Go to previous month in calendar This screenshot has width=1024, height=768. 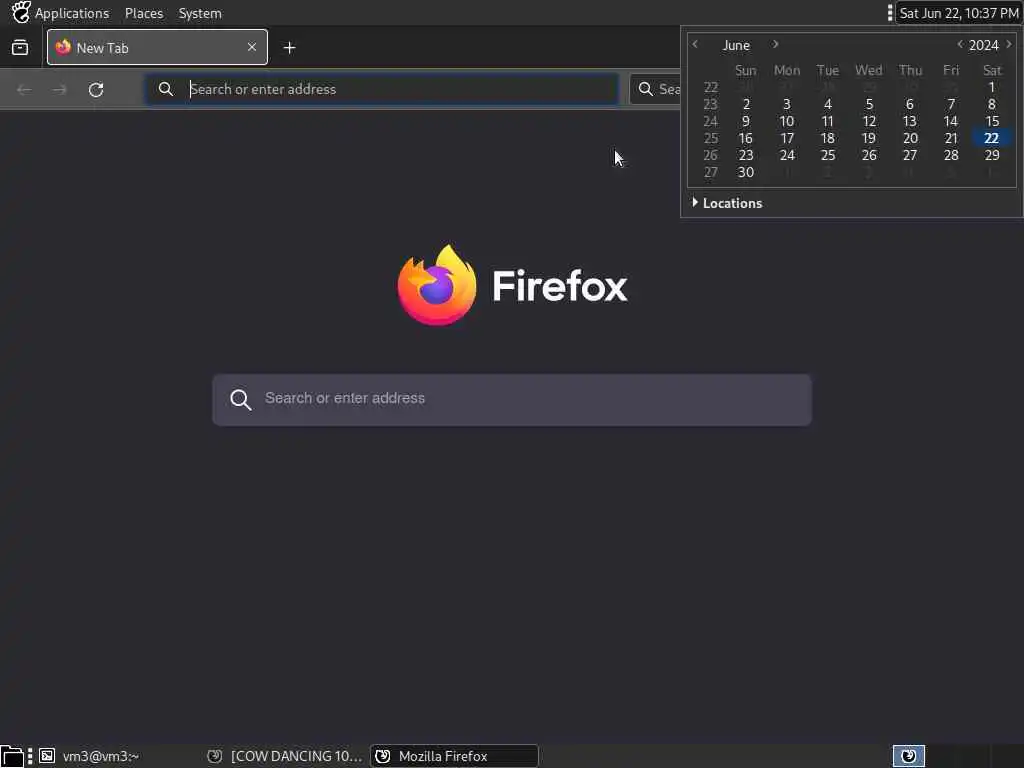[x=695, y=44]
